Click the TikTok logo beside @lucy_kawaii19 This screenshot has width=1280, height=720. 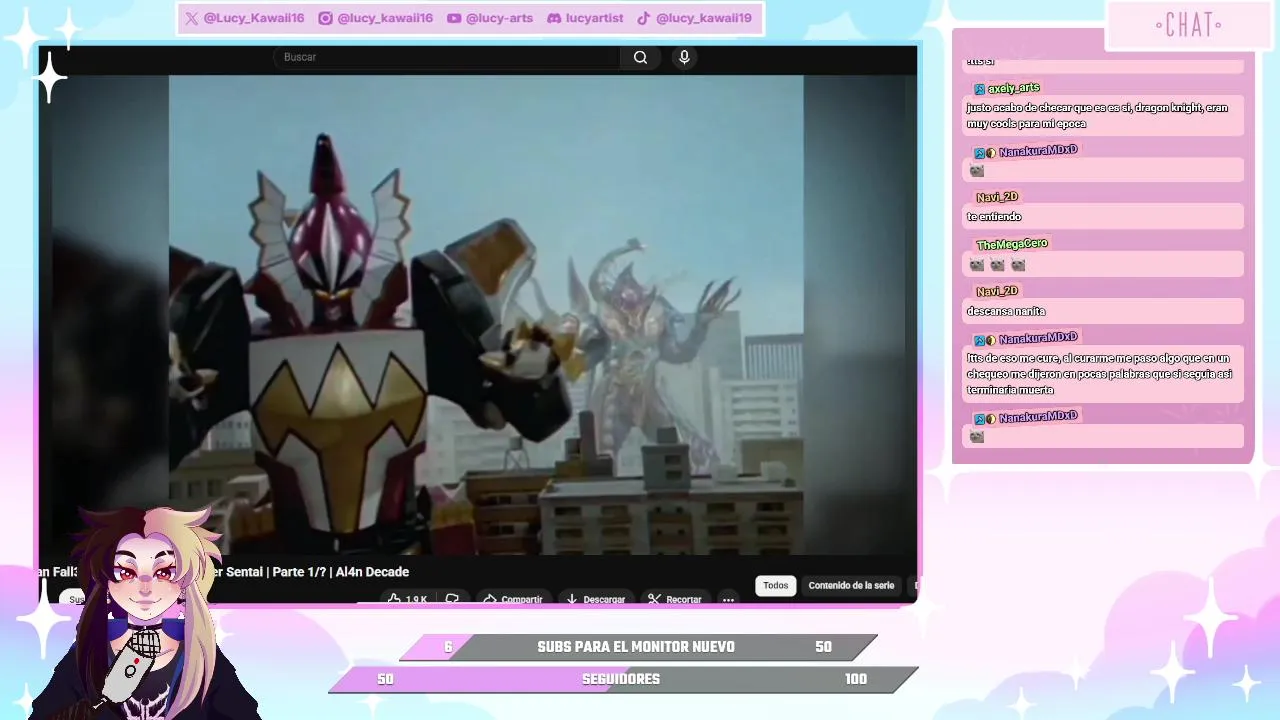[644, 18]
